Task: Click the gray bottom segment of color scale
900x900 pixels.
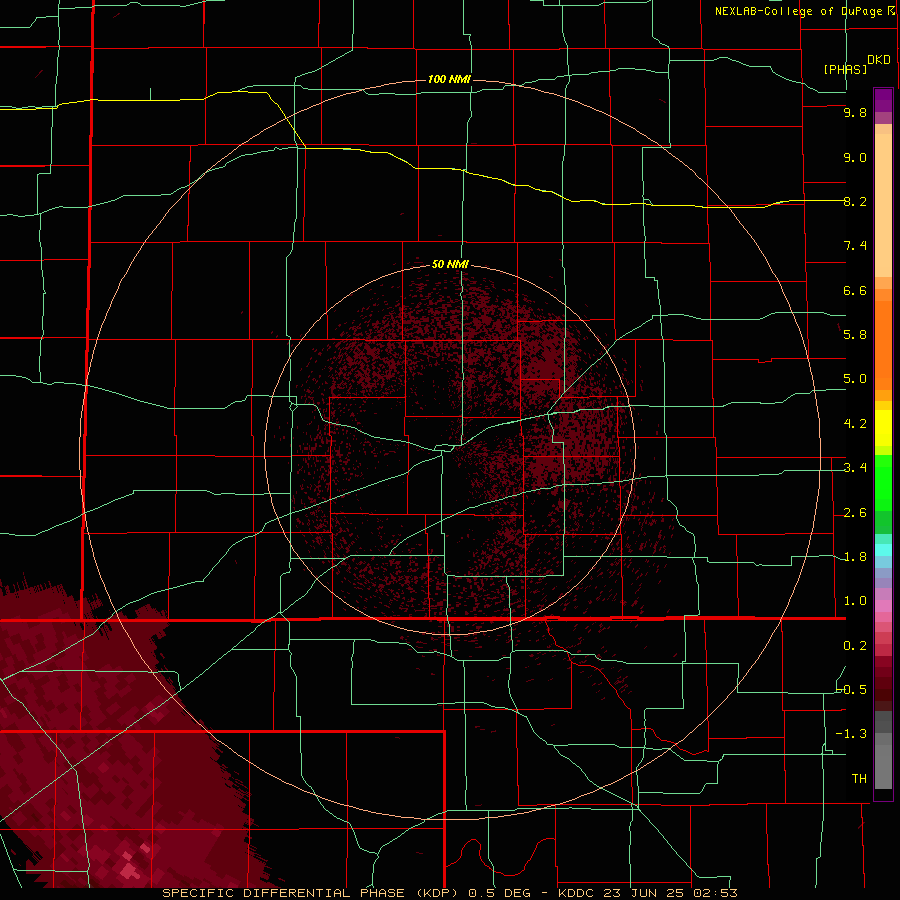Action: 883,766
